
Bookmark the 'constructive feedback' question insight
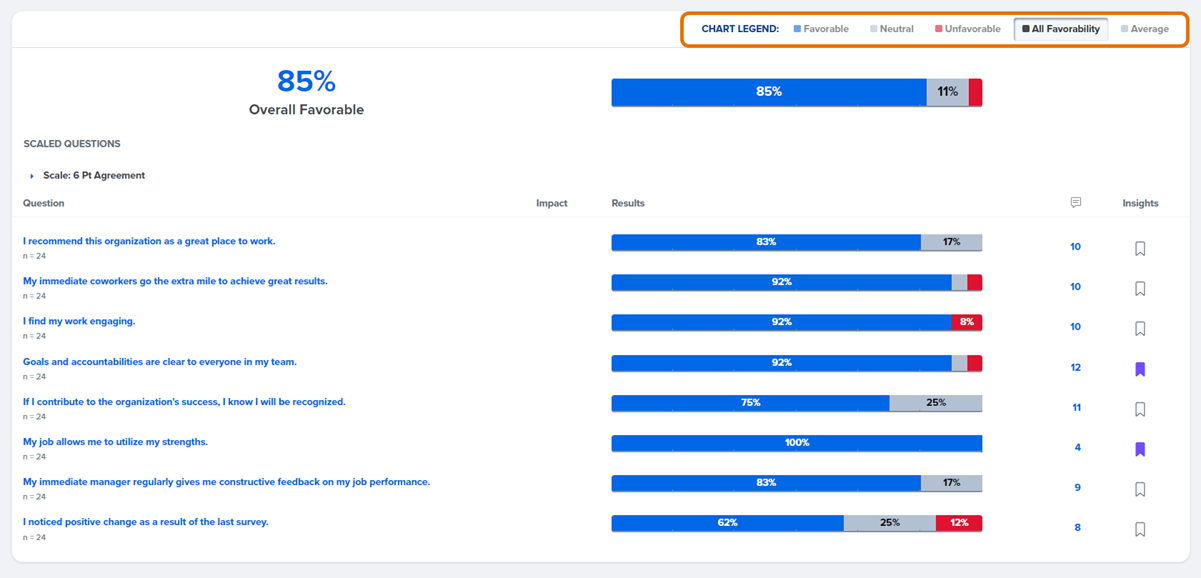coord(1140,489)
